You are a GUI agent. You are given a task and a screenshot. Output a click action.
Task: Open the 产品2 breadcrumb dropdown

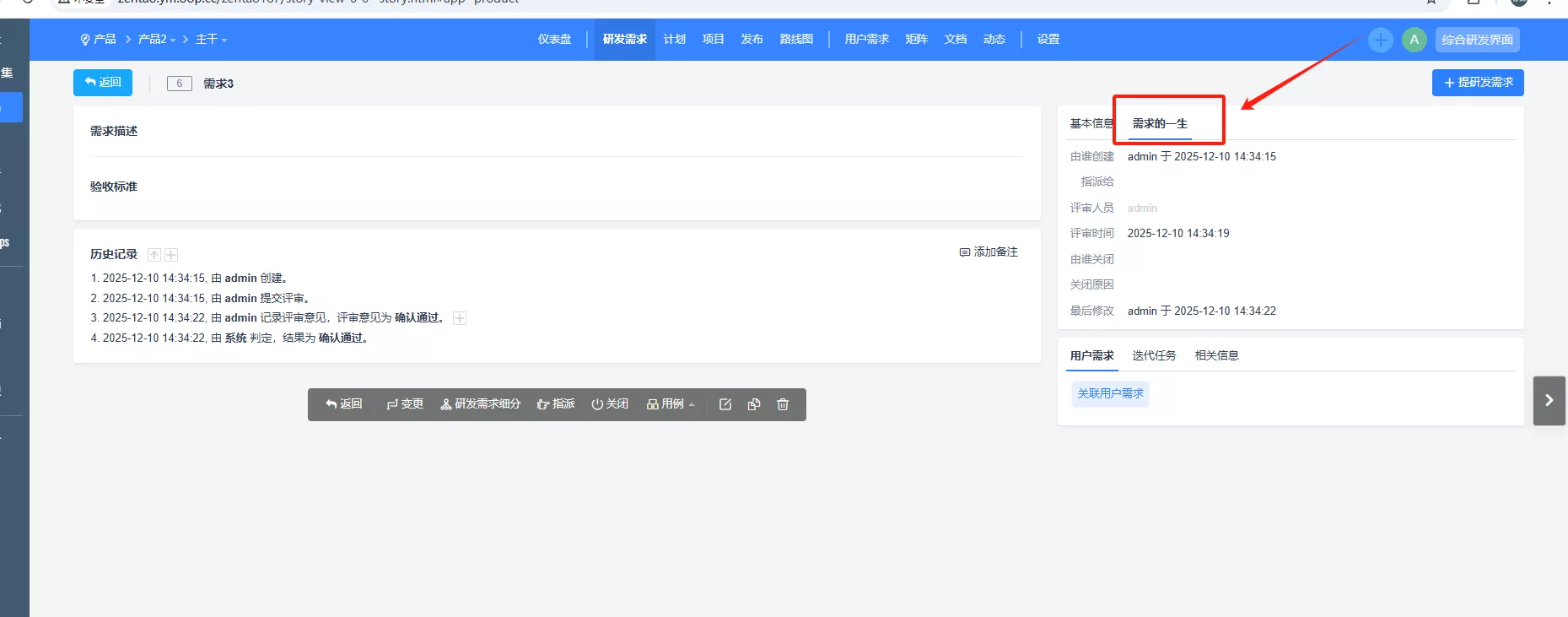click(157, 40)
